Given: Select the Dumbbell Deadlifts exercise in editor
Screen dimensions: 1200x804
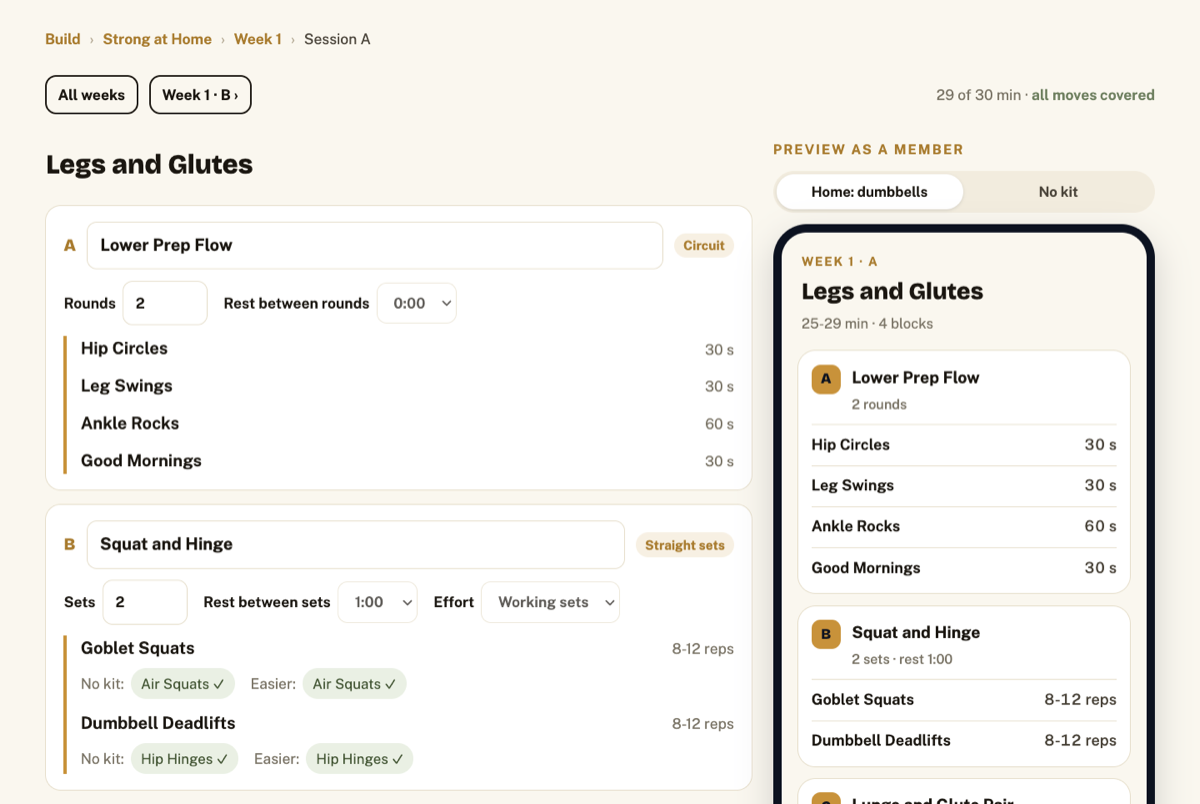Looking at the screenshot, I should 158,723.
